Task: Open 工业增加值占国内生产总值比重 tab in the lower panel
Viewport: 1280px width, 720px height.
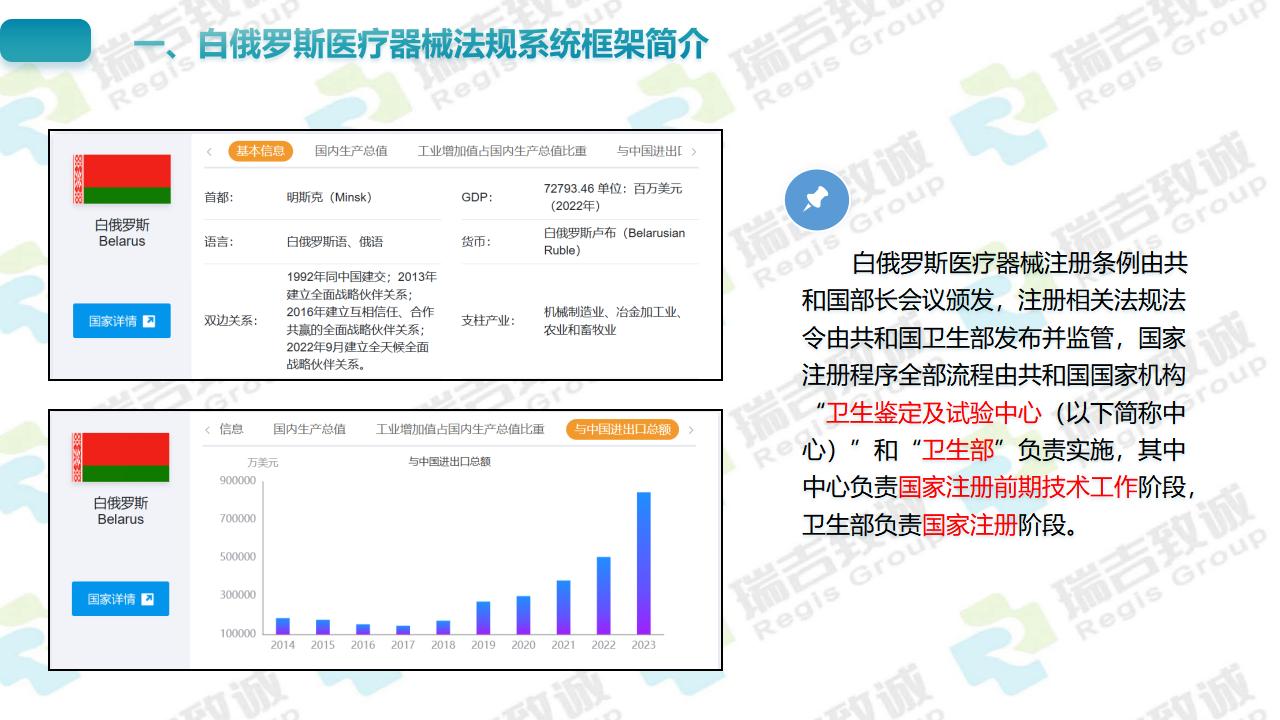Action: [460, 430]
